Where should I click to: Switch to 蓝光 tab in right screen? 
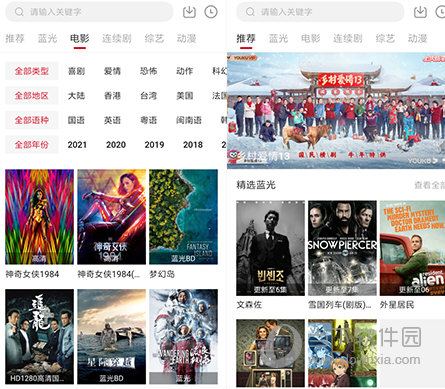(278, 38)
